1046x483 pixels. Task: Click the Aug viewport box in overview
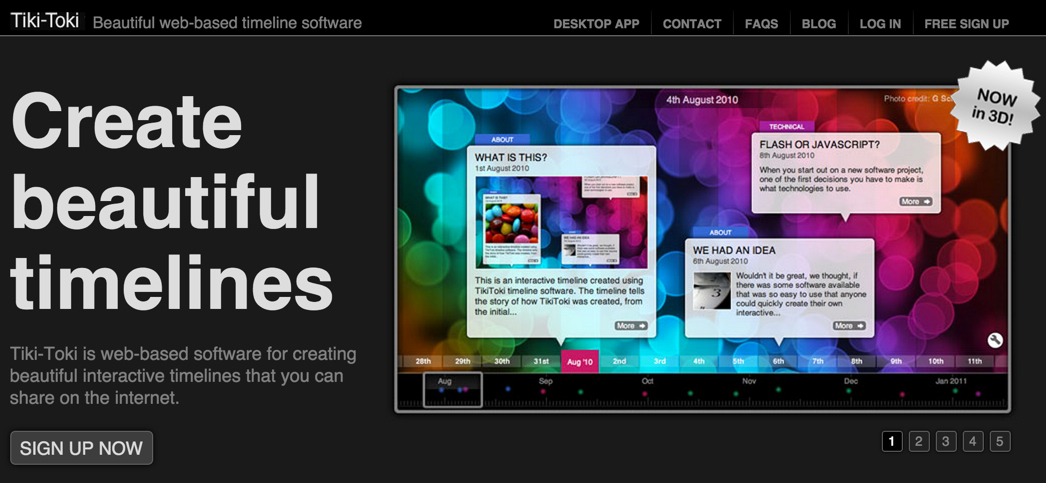[452, 390]
